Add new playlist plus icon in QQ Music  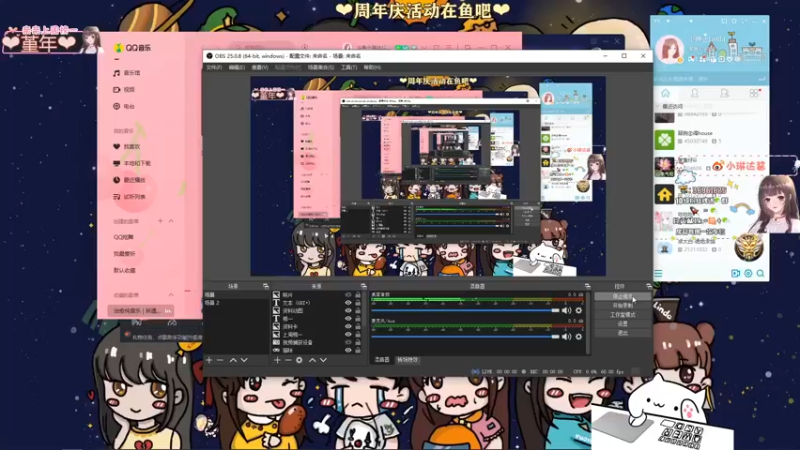[x=160, y=221]
